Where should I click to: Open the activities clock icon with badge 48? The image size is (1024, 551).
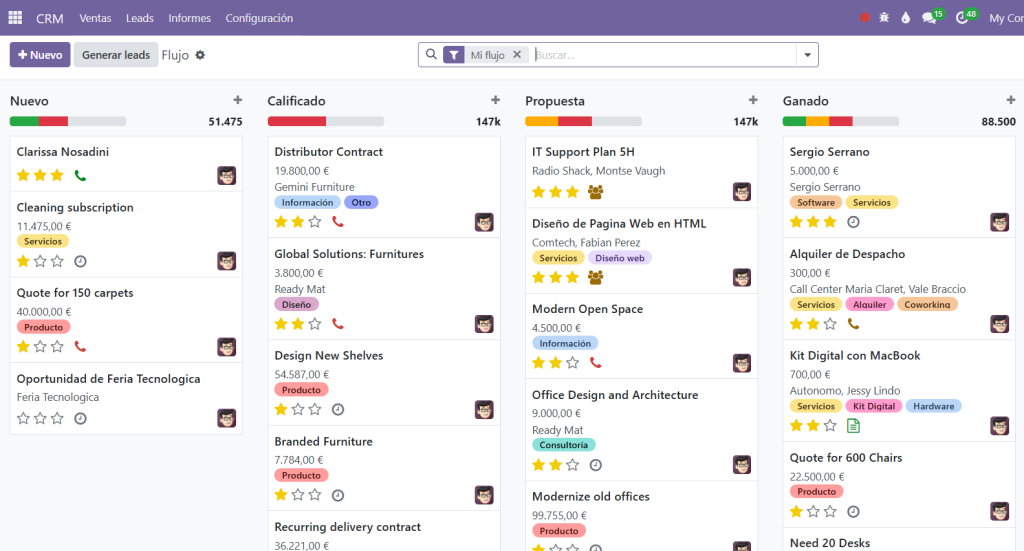964,17
